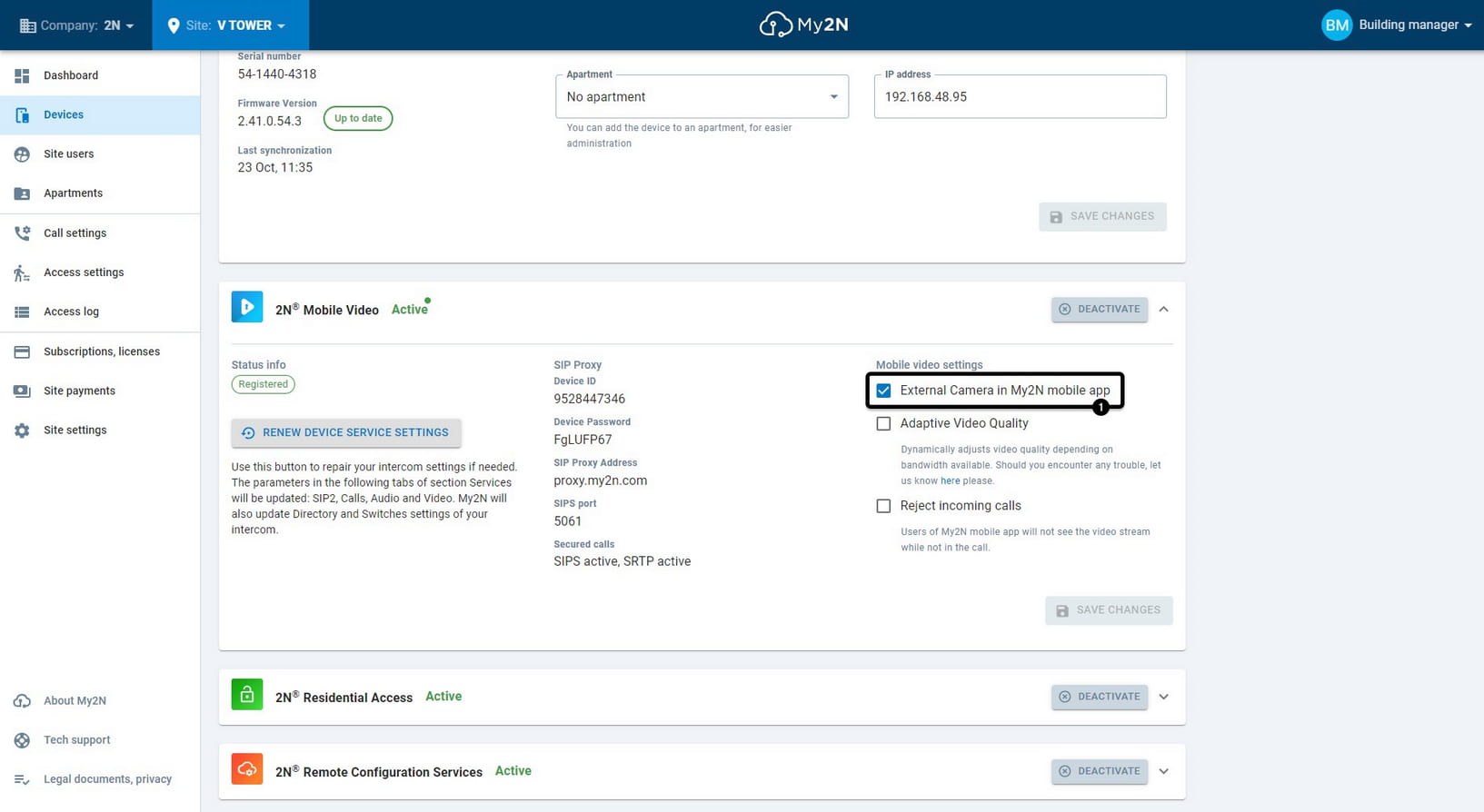Click the Call settings phone icon
This screenshot has width=1484, height=812.
(x=22, y=233)
